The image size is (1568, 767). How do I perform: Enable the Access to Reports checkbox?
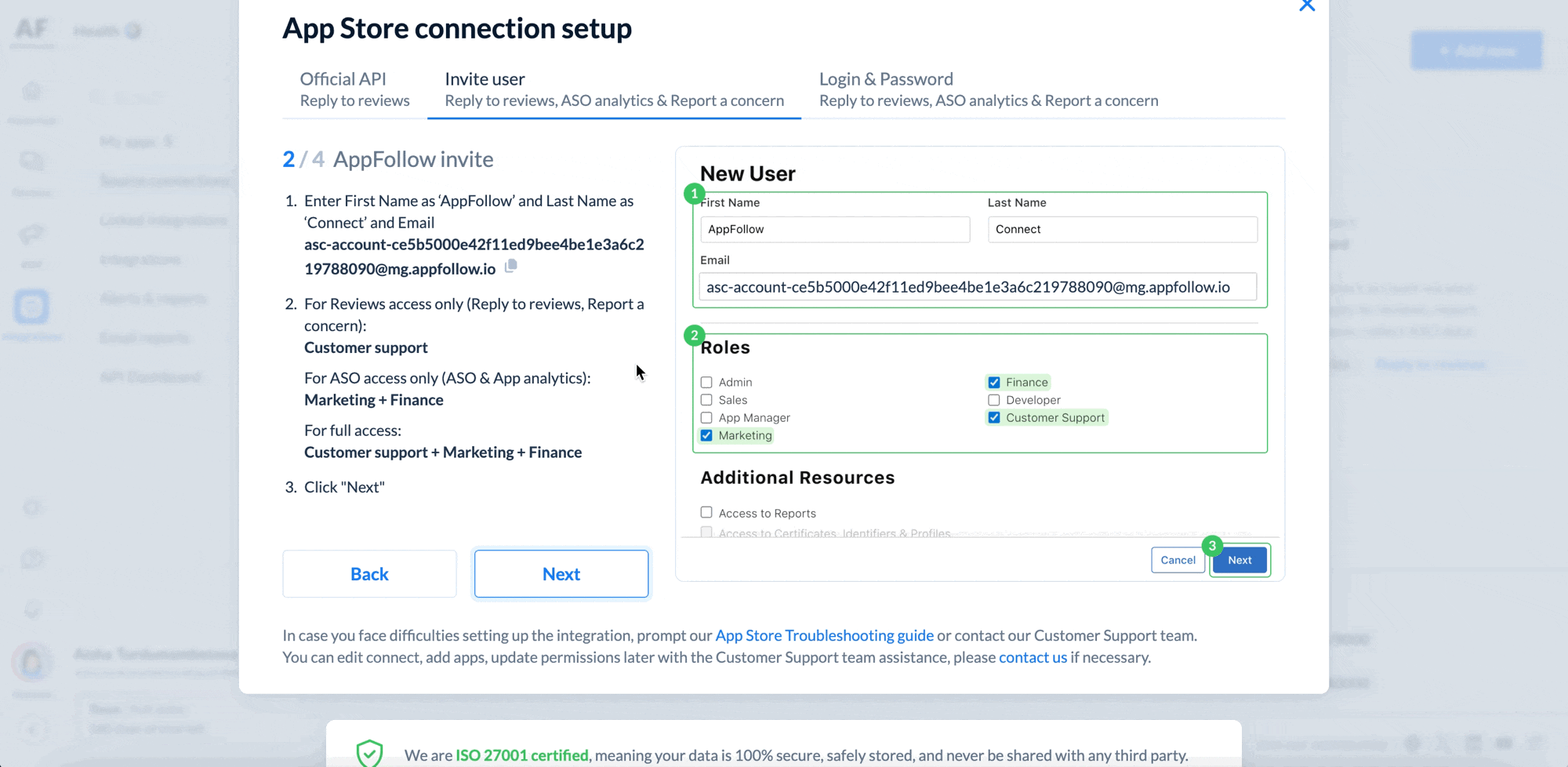[x=706, y=512]
